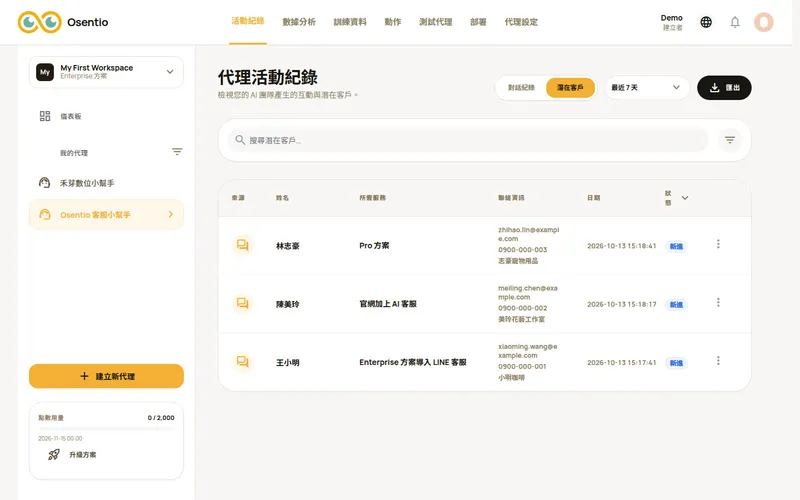800x500 pixels.
Task: Click the Pro 方案 service cell
Action: pyautogui.click(x=374, y=245)
